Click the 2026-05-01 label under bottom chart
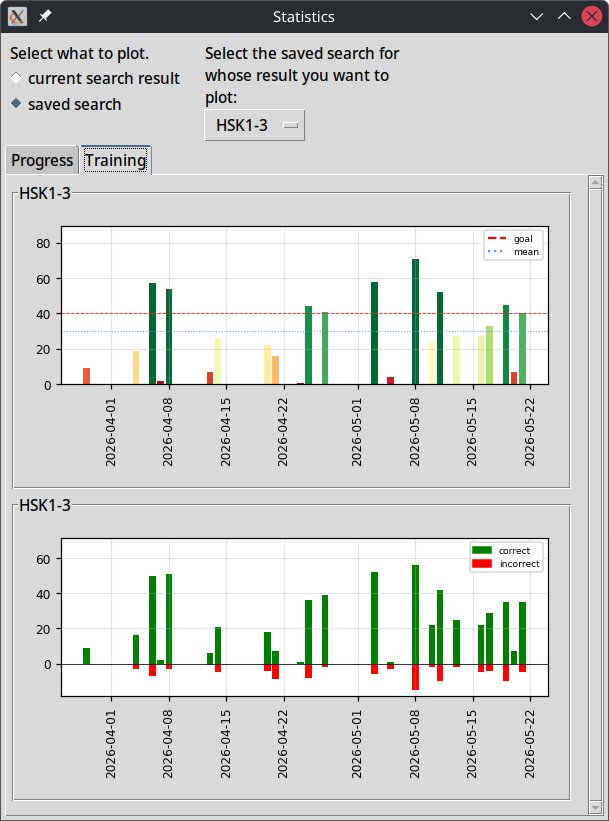Viewport: 609px width, 821px height. (x=357, y=744)
